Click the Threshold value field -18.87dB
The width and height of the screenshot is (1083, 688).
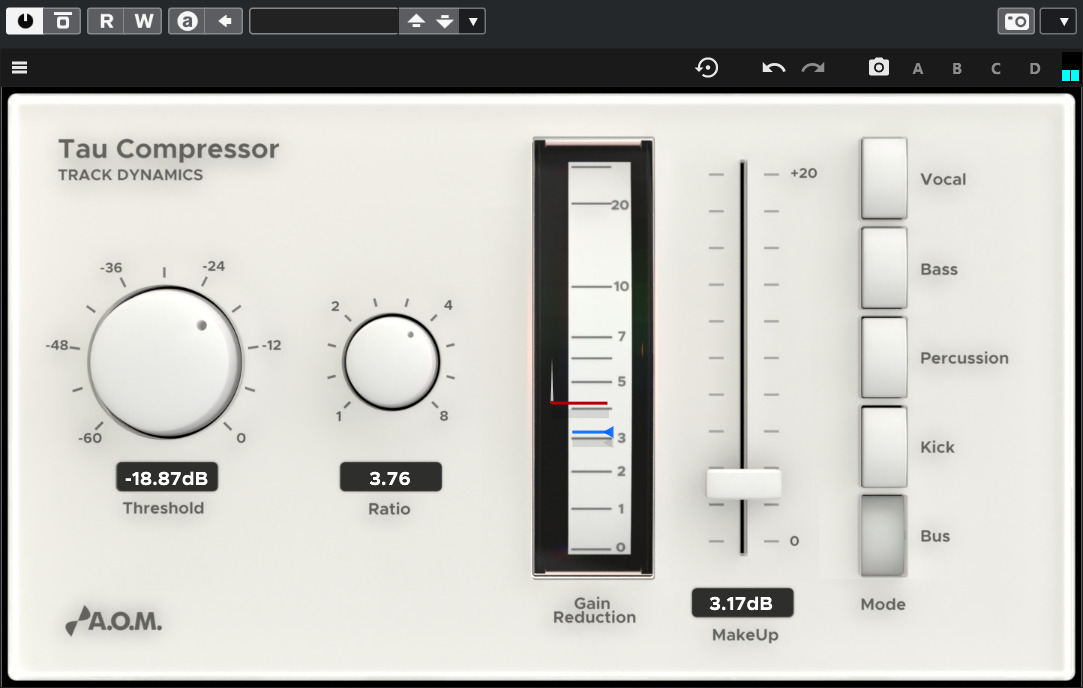pyautogui.click(x=166, y=478)
